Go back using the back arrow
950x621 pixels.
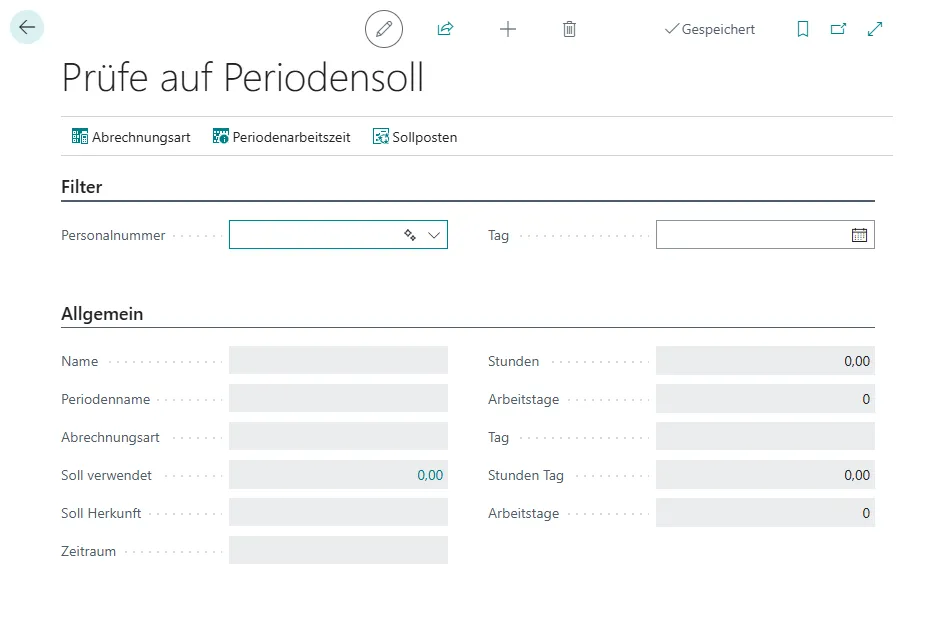click(27, 28)
